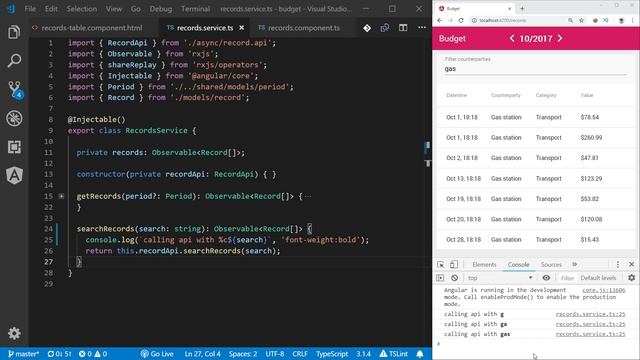Click Spaces: 2 indentation setting
This screenshot has width=640, height=360.
click(243, 354)
